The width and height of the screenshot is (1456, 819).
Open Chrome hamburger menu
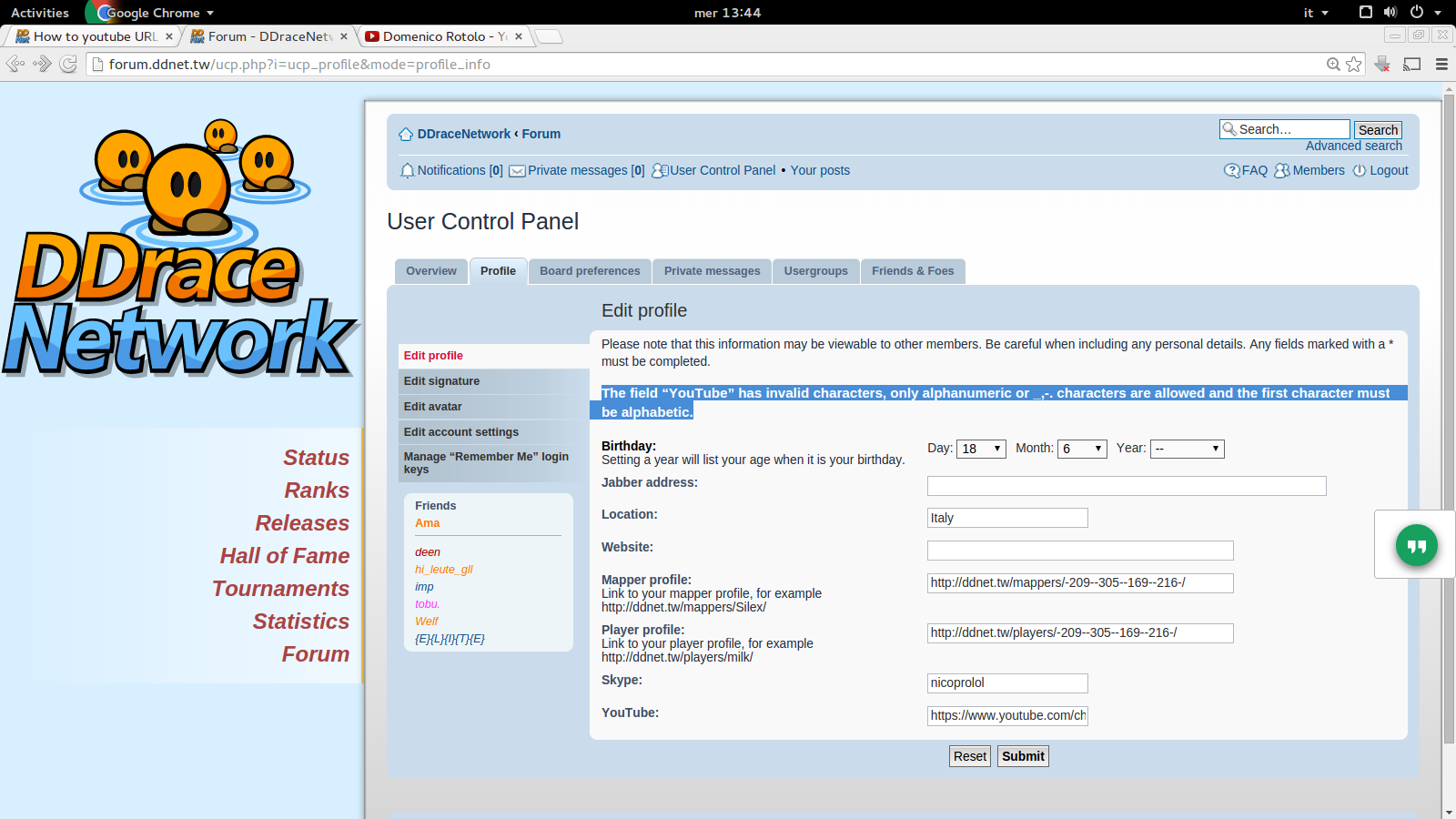click(1441, 65)
